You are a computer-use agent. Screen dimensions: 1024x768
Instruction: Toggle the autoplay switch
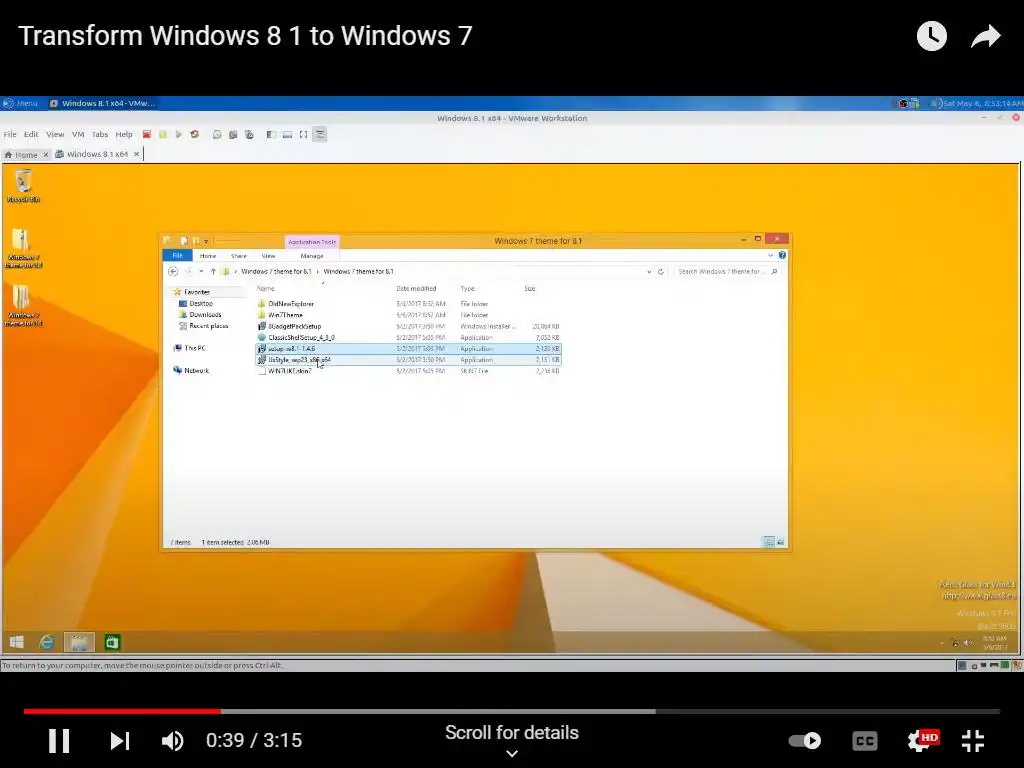tap(805, 741)
